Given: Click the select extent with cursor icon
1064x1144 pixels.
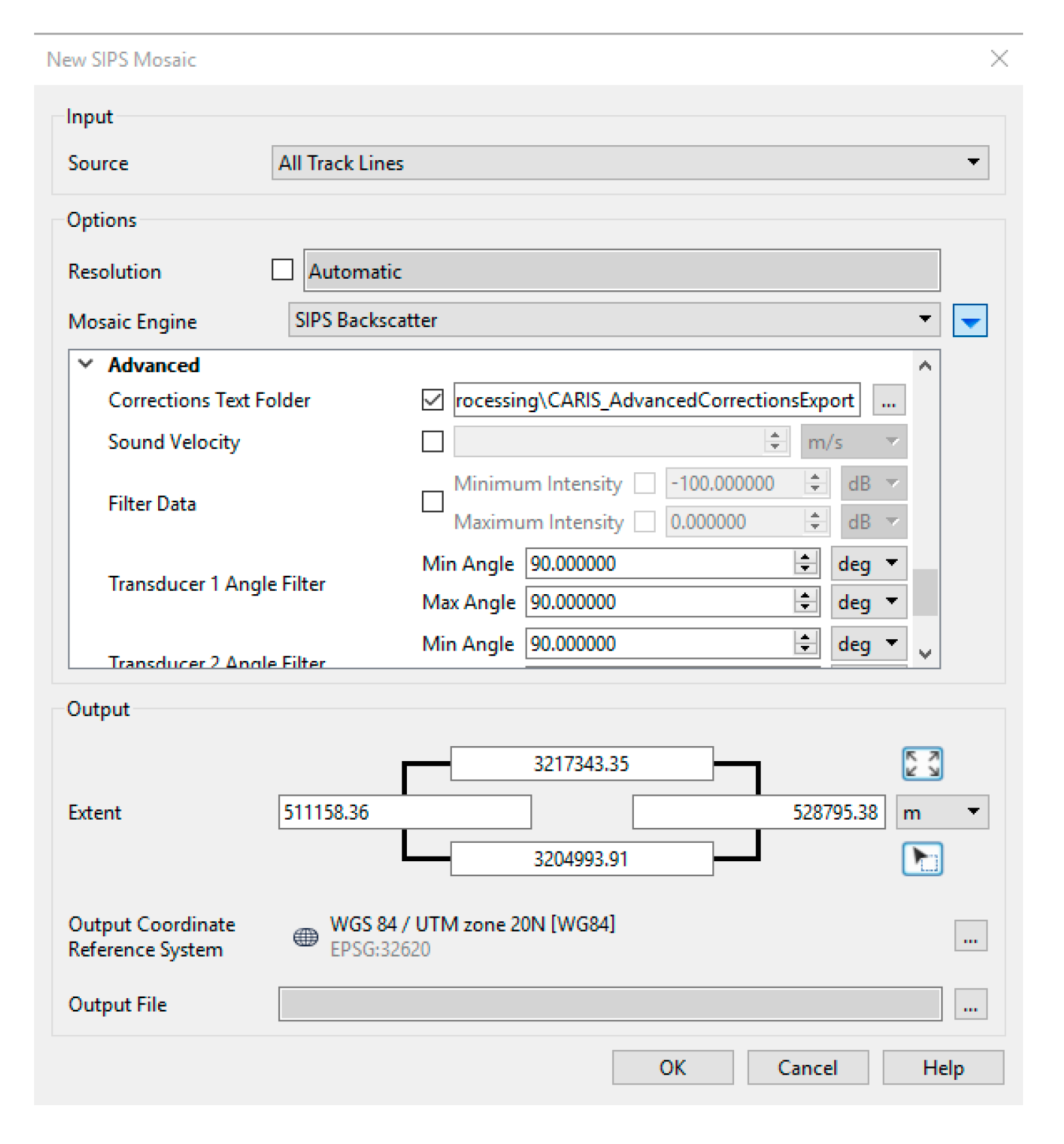Looking at the screenshot, I should coord(922,858).
